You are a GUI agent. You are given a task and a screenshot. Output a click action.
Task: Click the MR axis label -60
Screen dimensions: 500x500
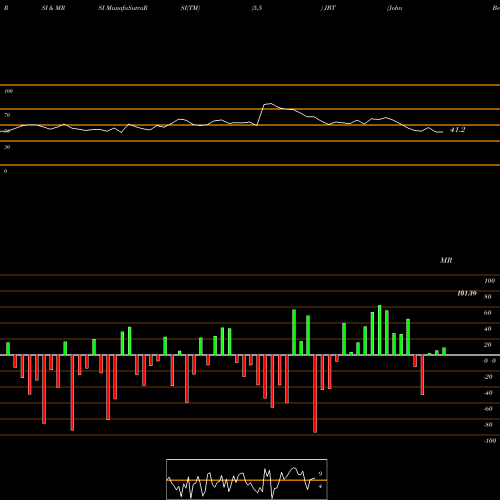pos(488,409)
